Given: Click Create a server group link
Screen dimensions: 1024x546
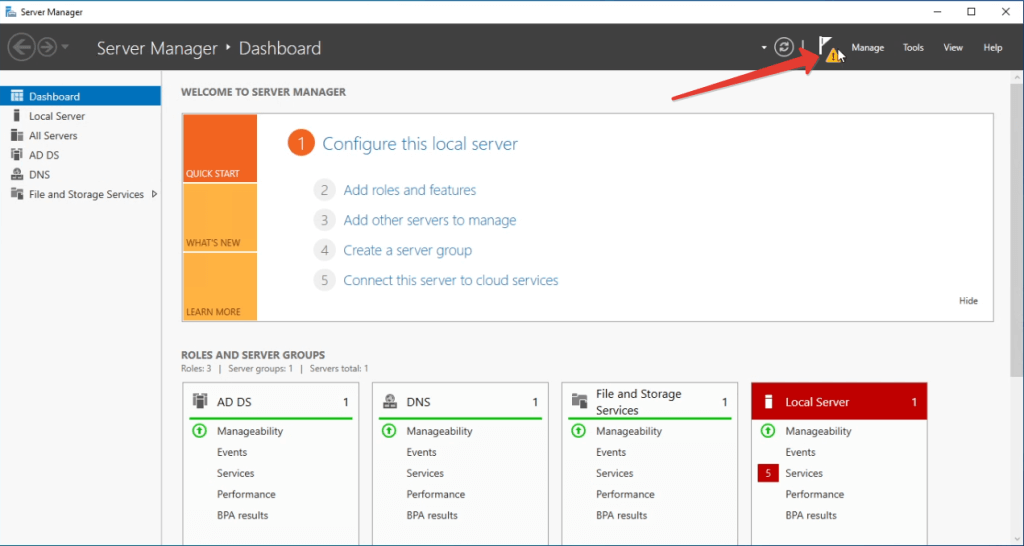Looking at the screenshot, I should click(408, 250).
